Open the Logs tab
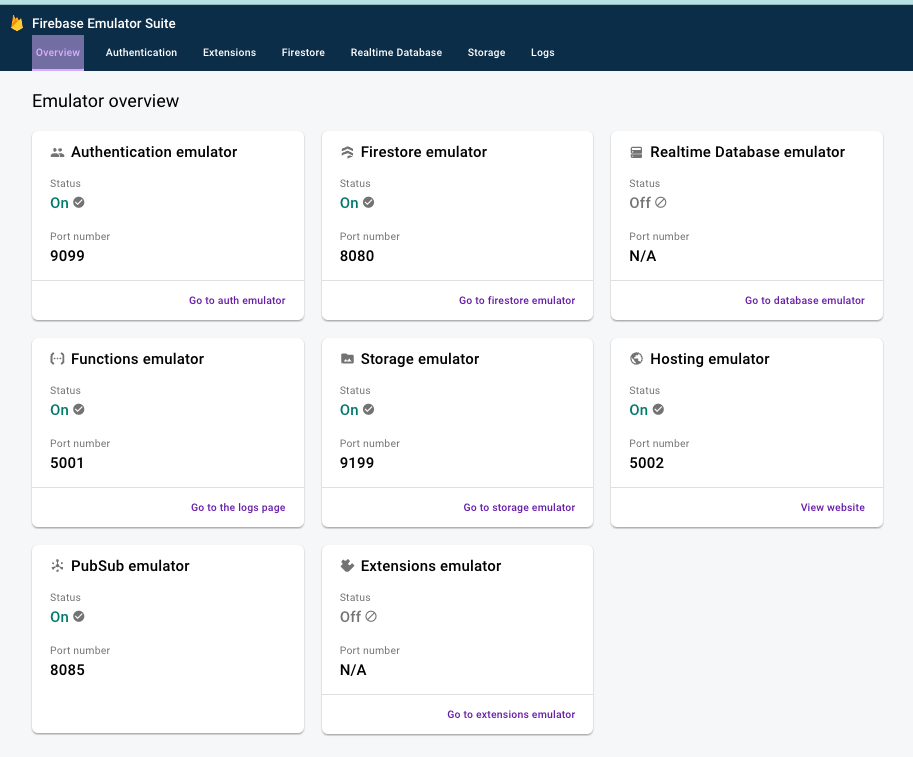Screen dimensions: 913x757 pyautogui.click(x=543, y=52)
